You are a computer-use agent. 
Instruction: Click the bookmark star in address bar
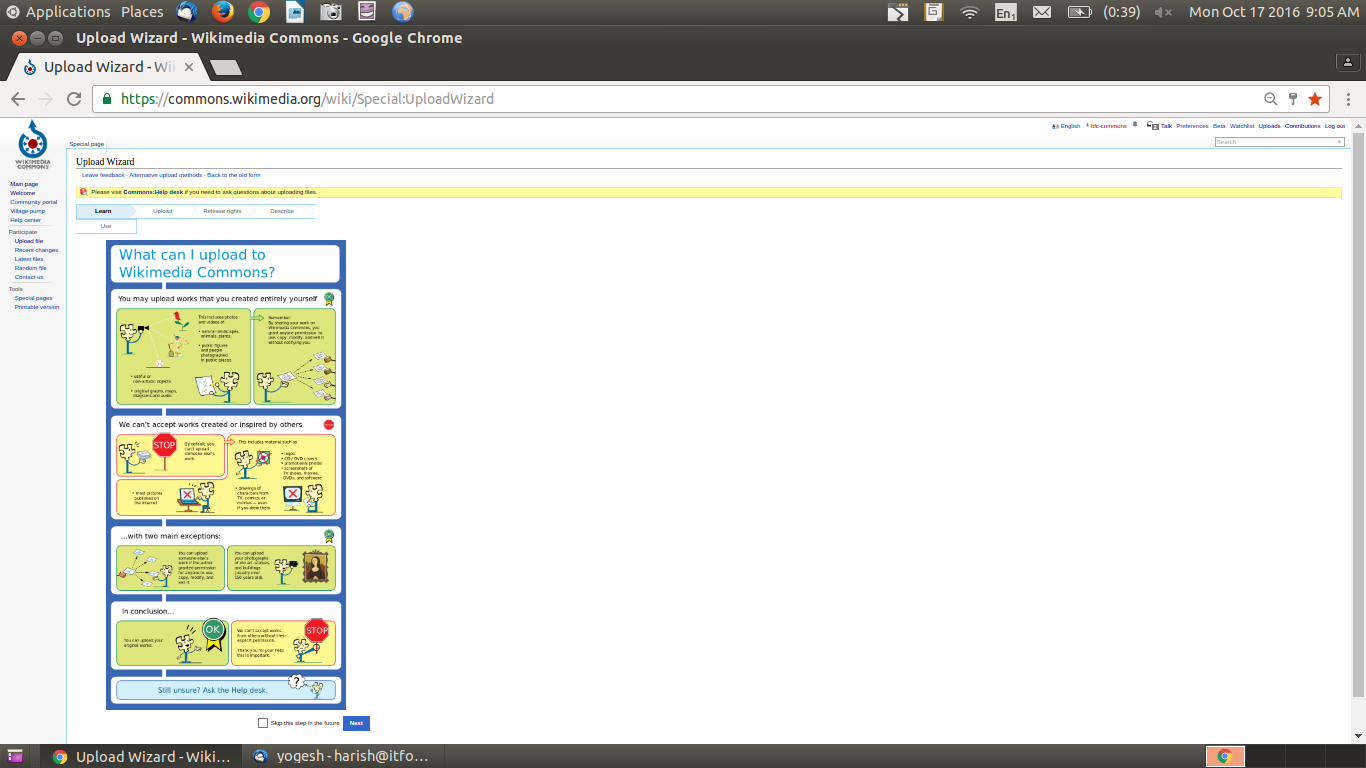pyautogui.click(x=1315, y=99)
